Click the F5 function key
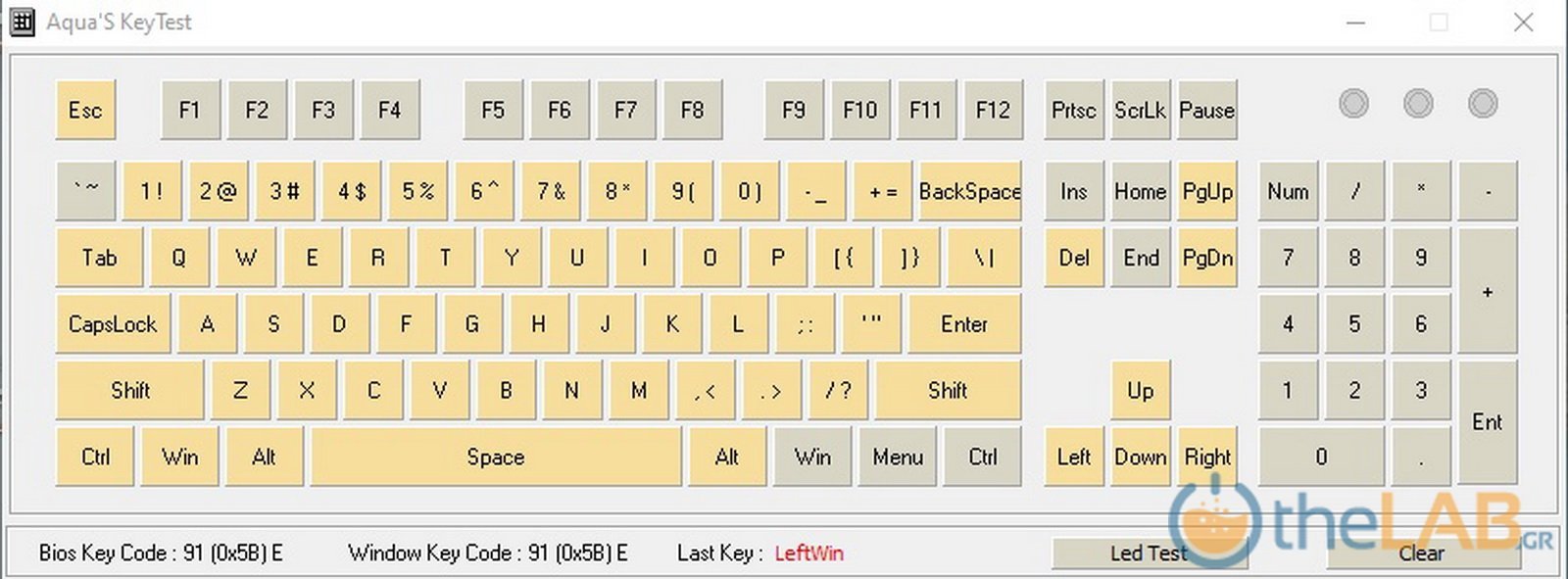Screen dimensions: 1568x579 click(493, 110)
